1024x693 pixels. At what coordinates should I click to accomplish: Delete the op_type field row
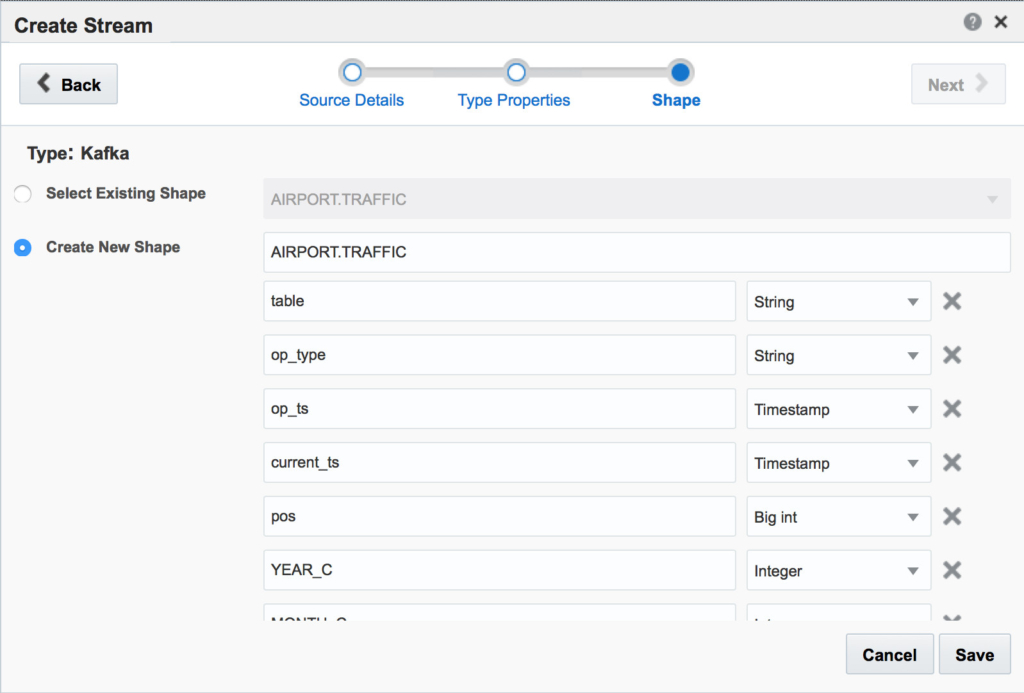[x=952, y=355]
